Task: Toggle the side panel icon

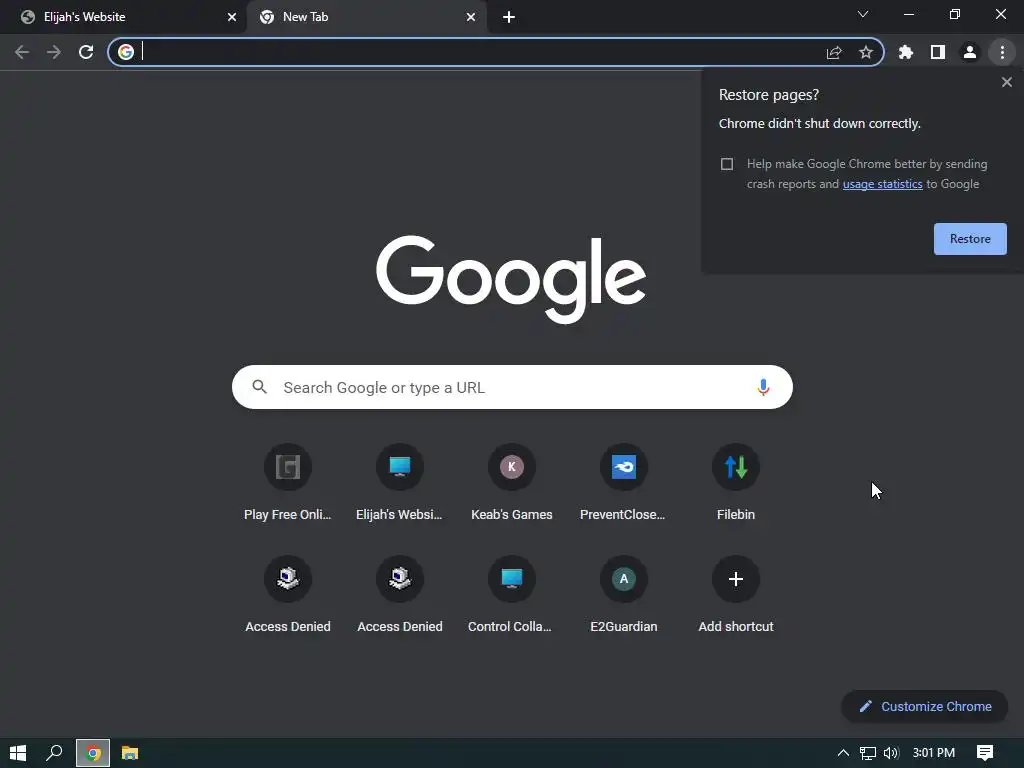Action: [938, 52]
